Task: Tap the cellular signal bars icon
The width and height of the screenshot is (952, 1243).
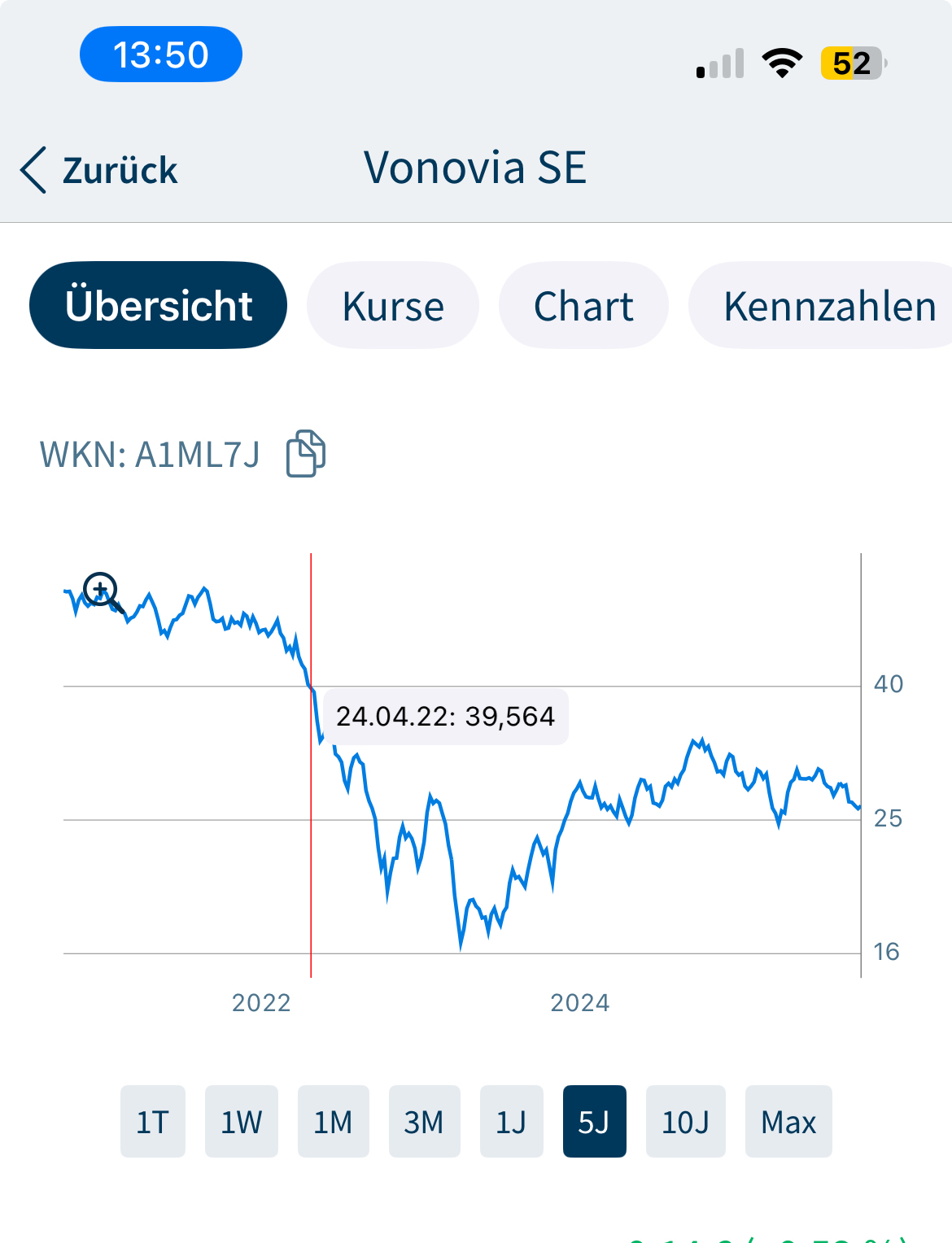Action: coord(721,63)
